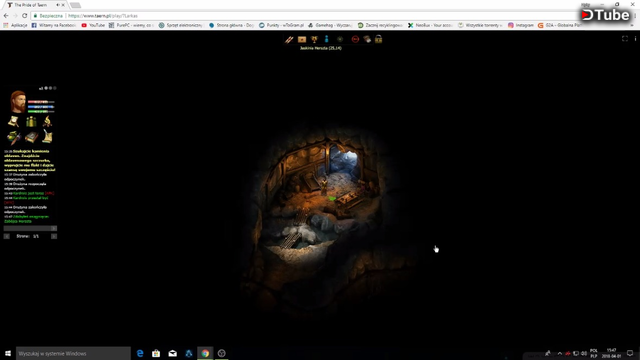This screenshot has height=360, width=640.
Task: Open the crossed swords combat icon
Action: 289,39
